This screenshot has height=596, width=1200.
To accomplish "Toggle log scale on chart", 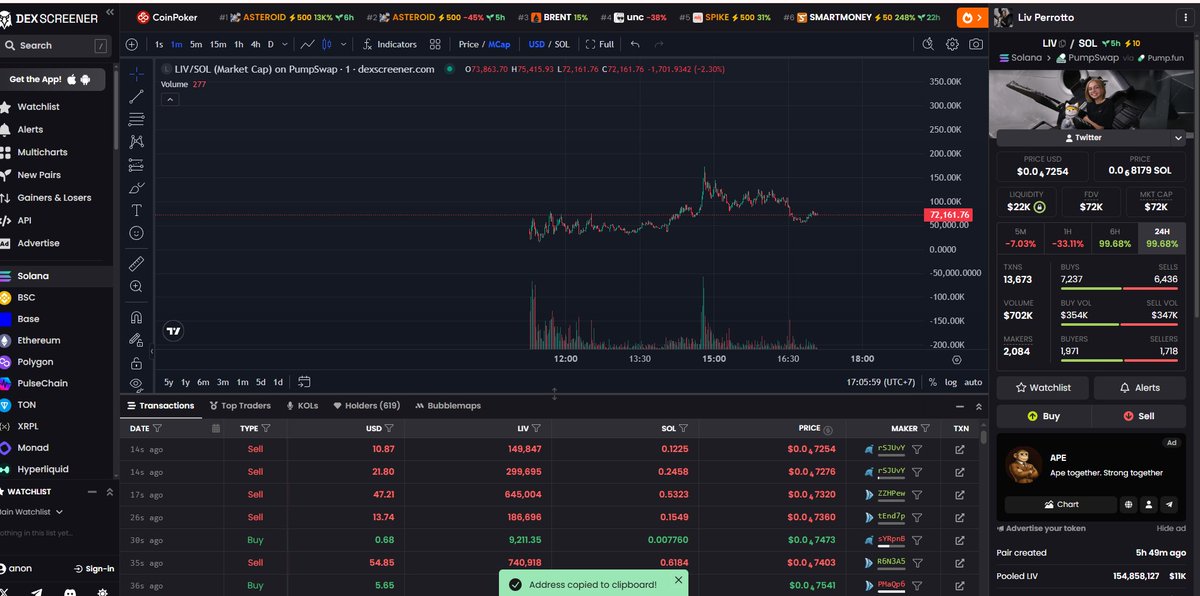I will [950, 382].
